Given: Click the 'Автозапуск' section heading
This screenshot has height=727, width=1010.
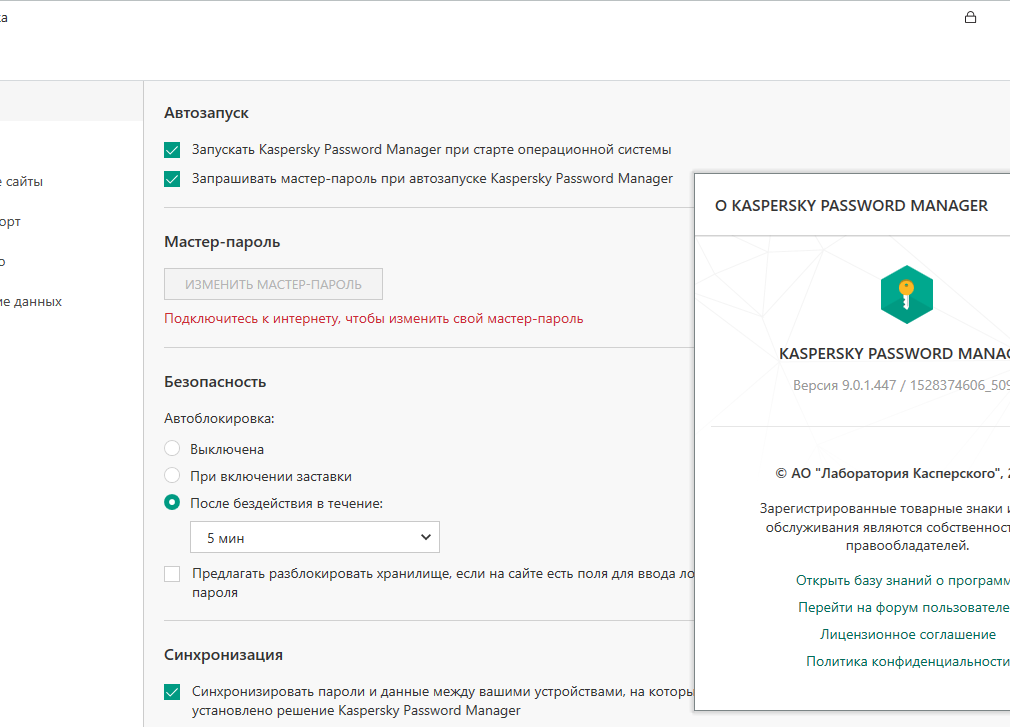Looking at the screenshot, I should tap(206, 113).
